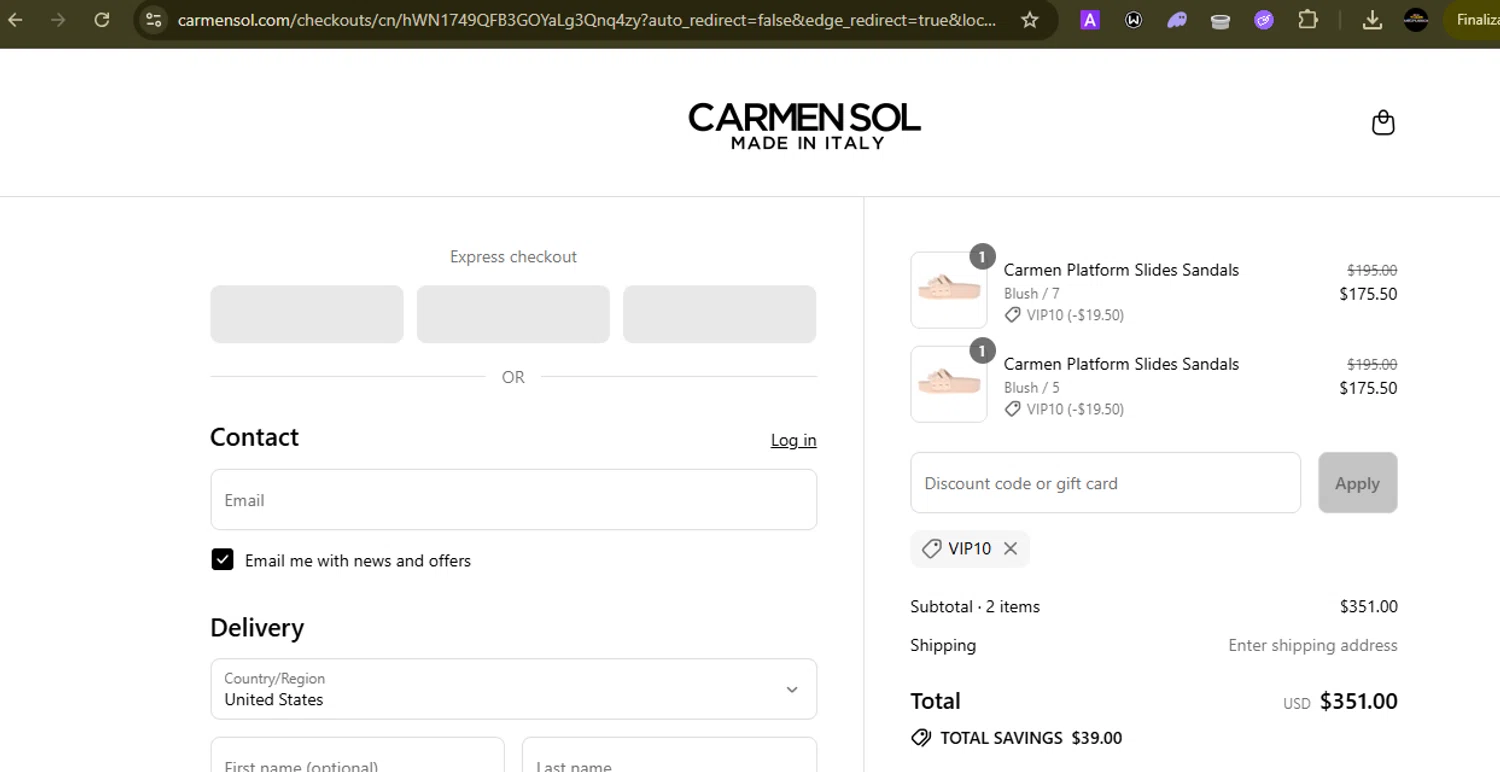
Task: Click the Apply discount button
Action: (1357, 483)
